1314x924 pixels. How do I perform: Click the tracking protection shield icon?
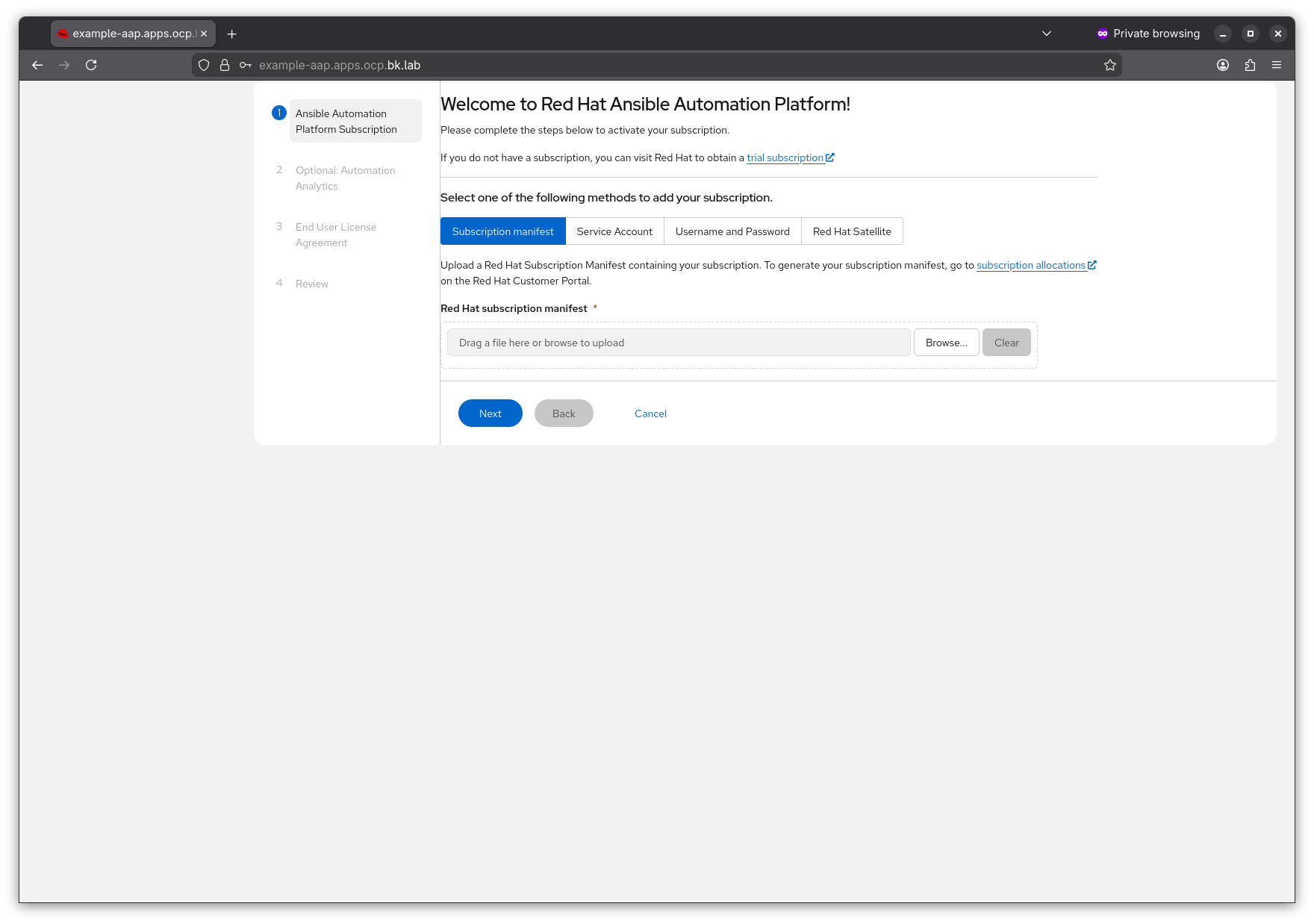(x=204, y=65)
